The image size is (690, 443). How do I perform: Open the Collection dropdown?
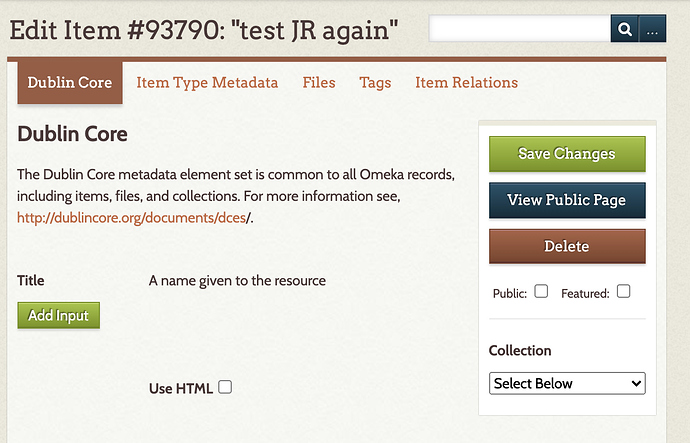(x=567, y=383)
